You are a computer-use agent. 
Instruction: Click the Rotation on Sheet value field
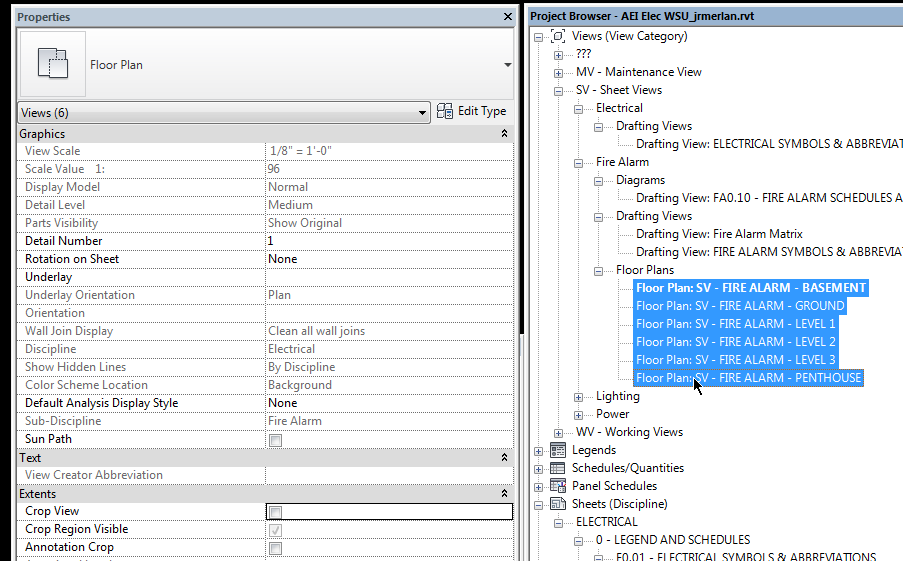pyautogui.click(x=388, y=259)
